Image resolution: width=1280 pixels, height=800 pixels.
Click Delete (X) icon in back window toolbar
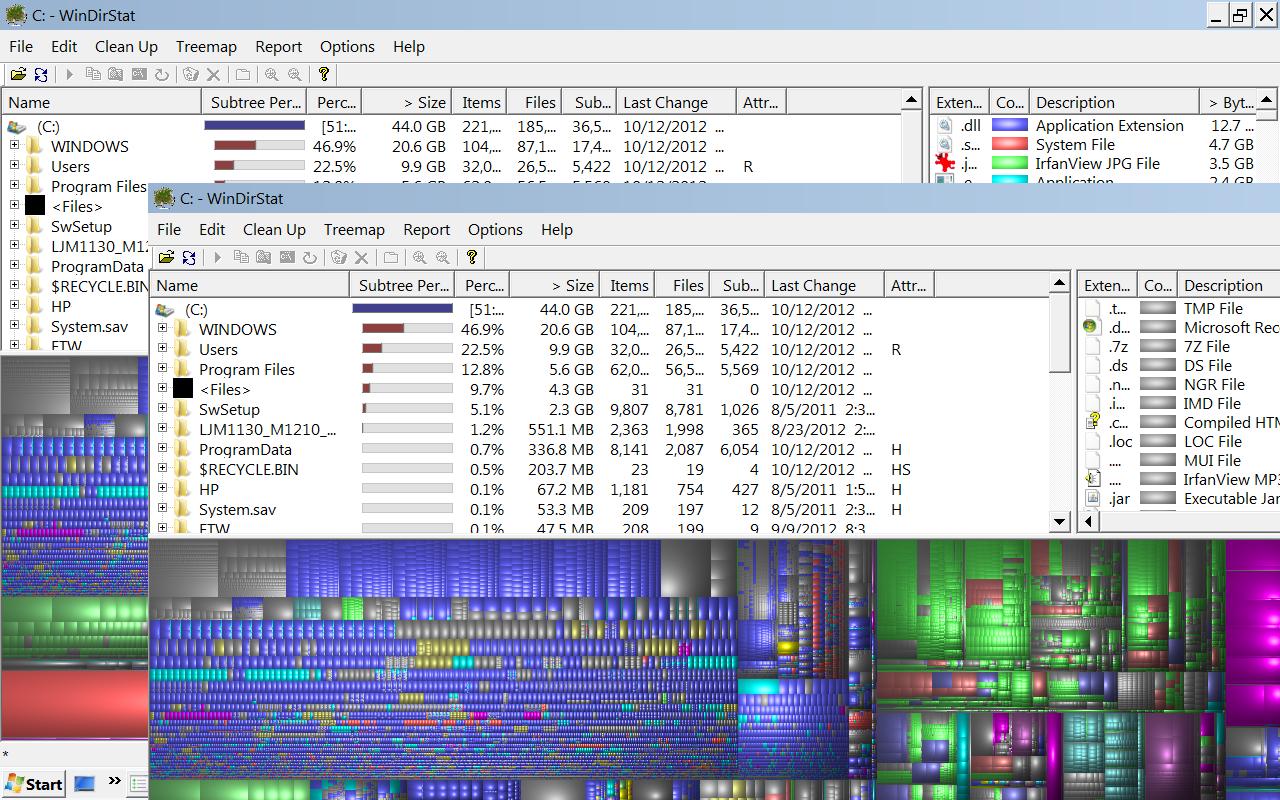[214, 74]
